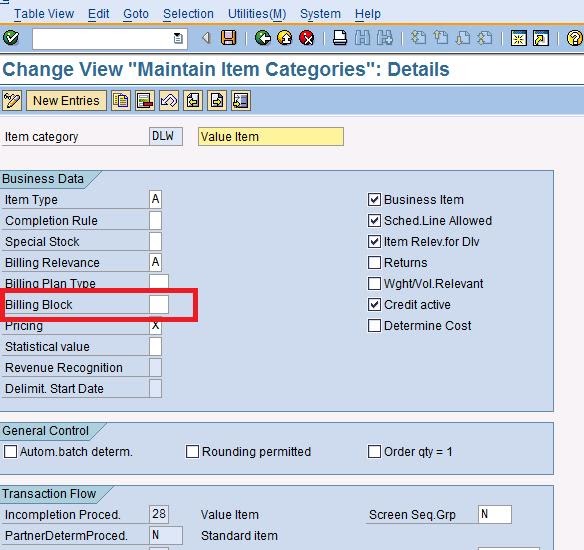Screen dimensions: 584x550
Task: Go back with the green arrow icon
Action: click(263, 38)
